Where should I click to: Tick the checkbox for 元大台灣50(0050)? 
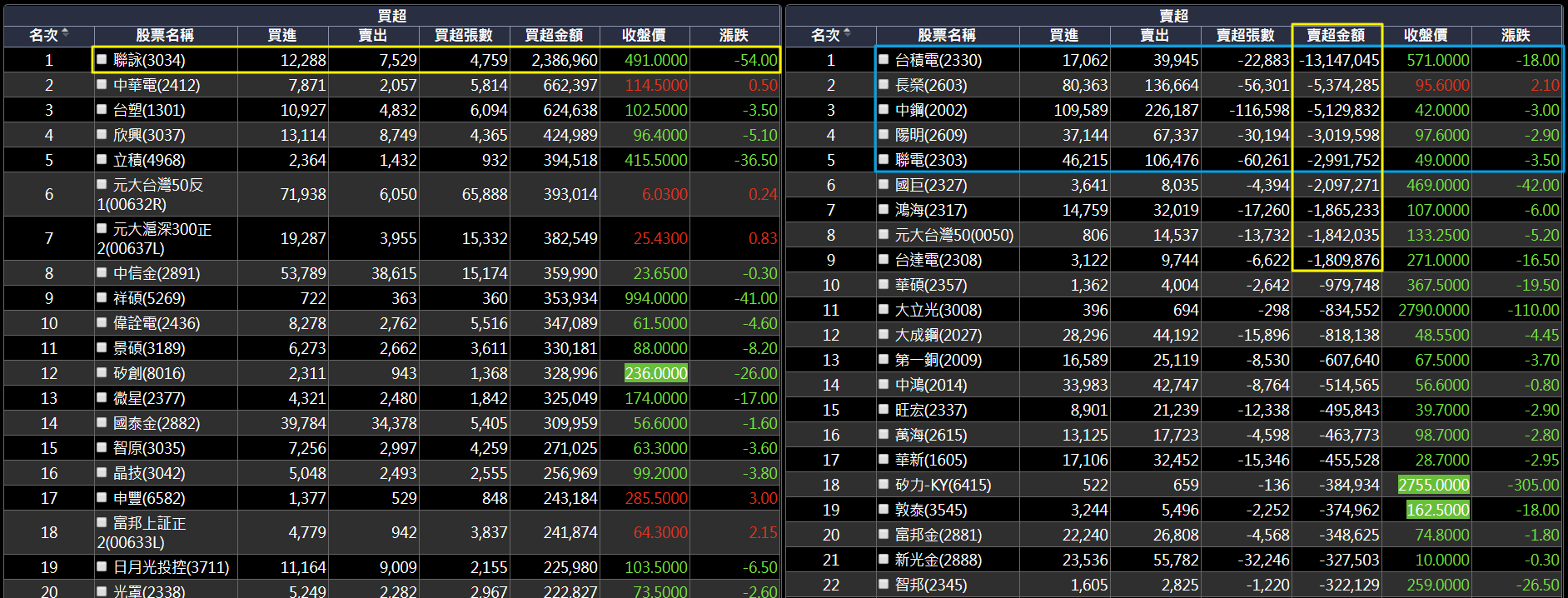pos(884,234)
